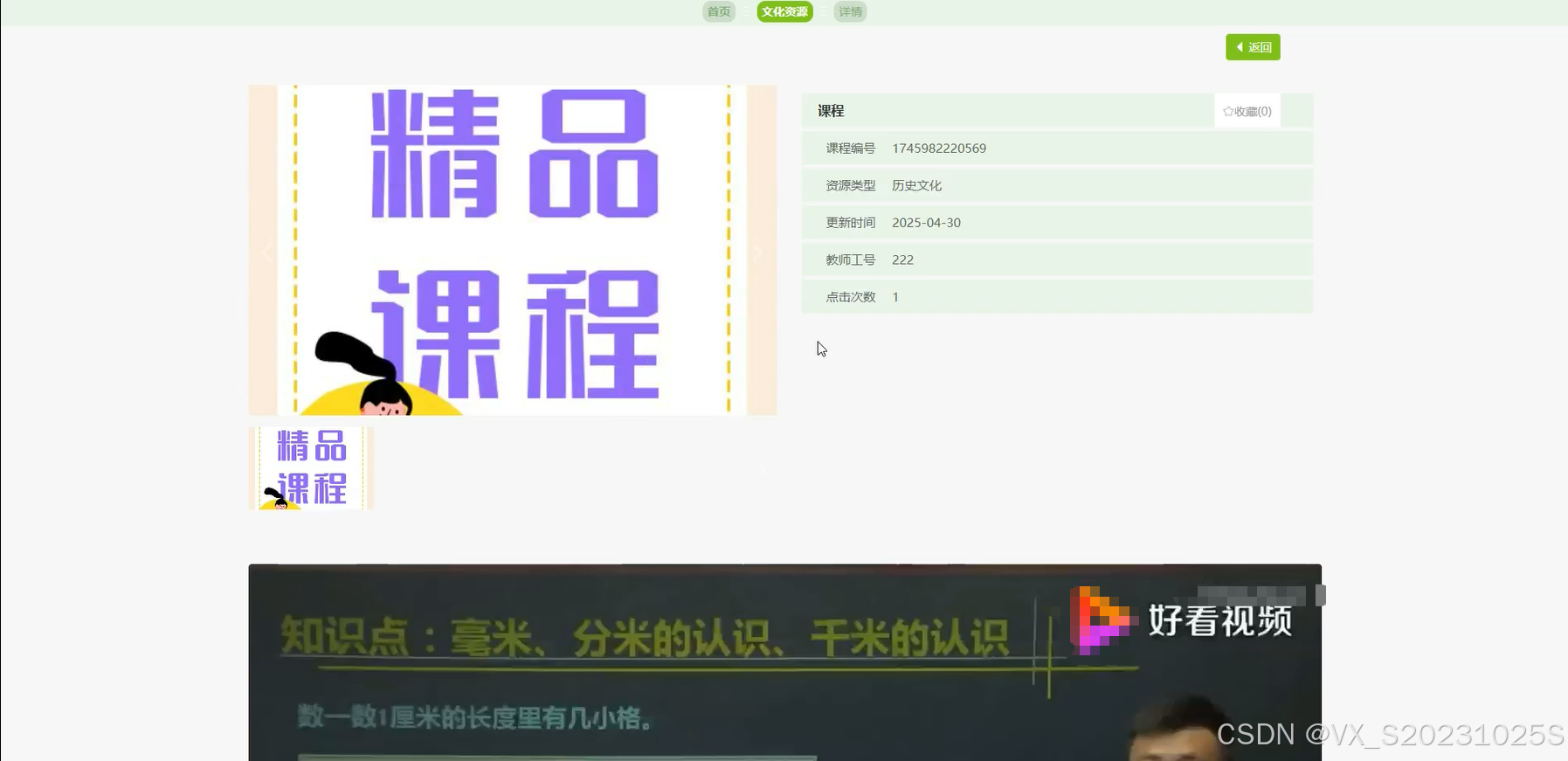Open the 文化资源 breadcrumb
1568x761 pixels.
pyautogui.click(x=784, y=11)
